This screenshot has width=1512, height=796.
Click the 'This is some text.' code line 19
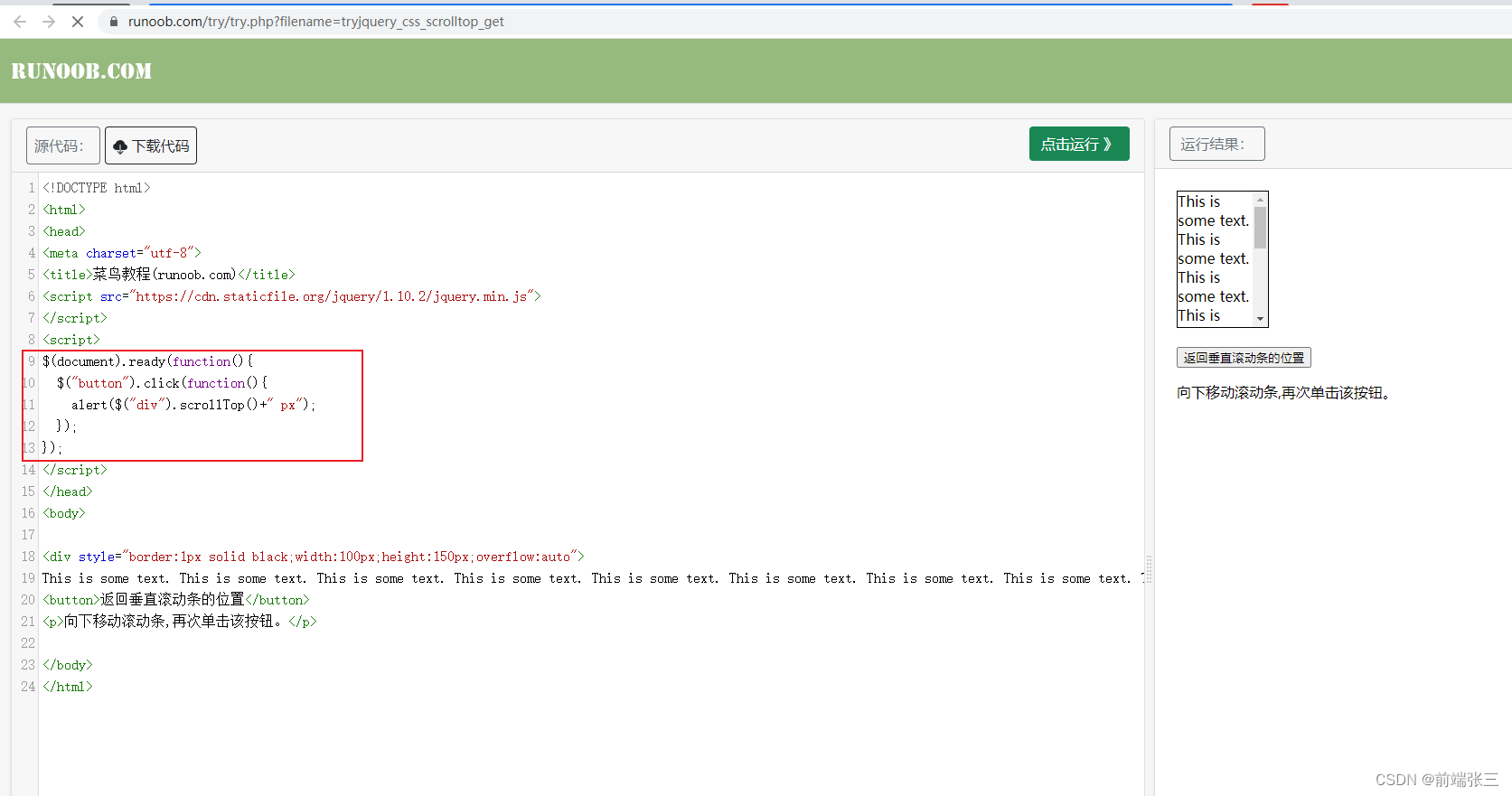[592, 578]
